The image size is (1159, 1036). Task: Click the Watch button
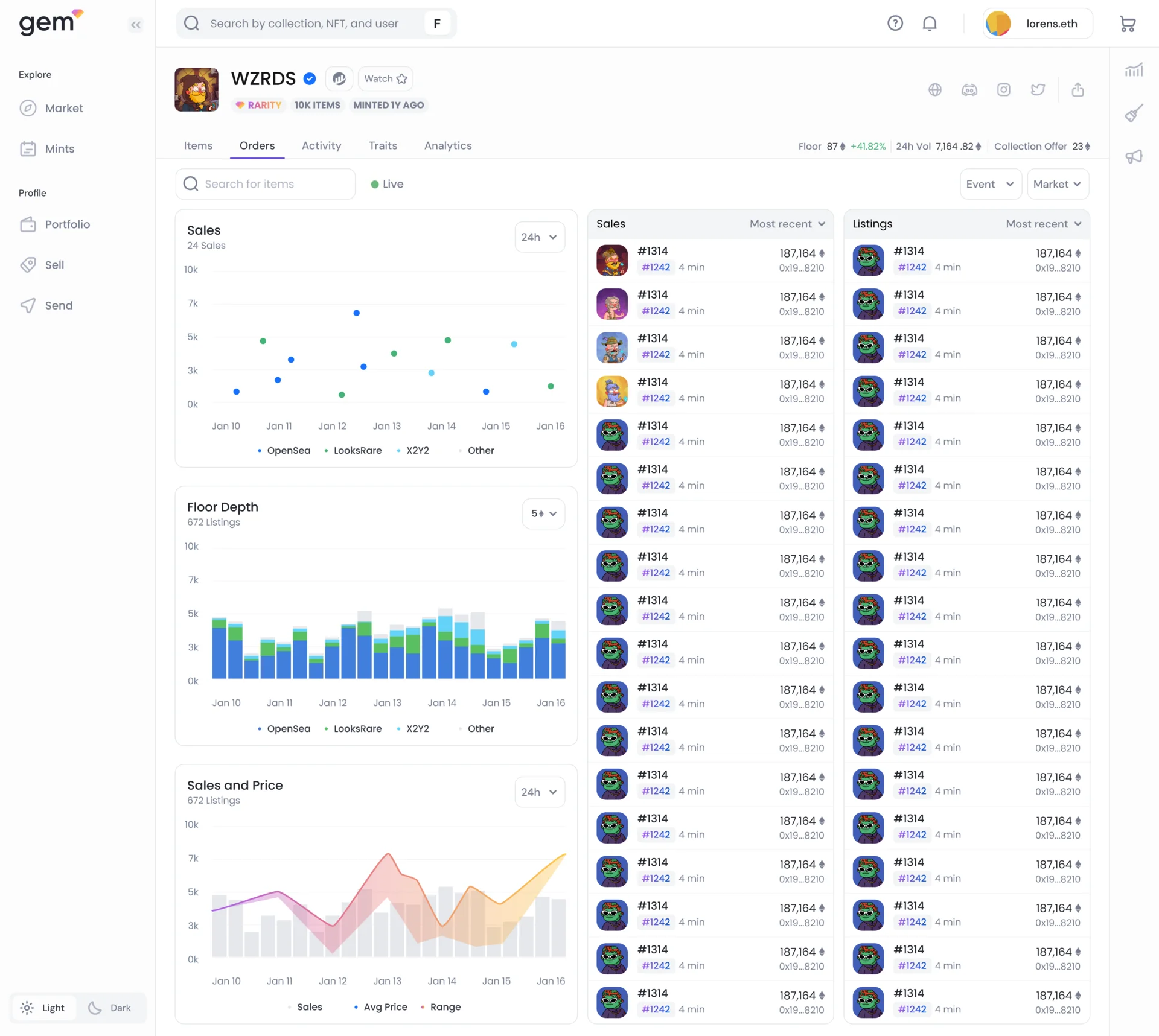[x=386, y=79]
